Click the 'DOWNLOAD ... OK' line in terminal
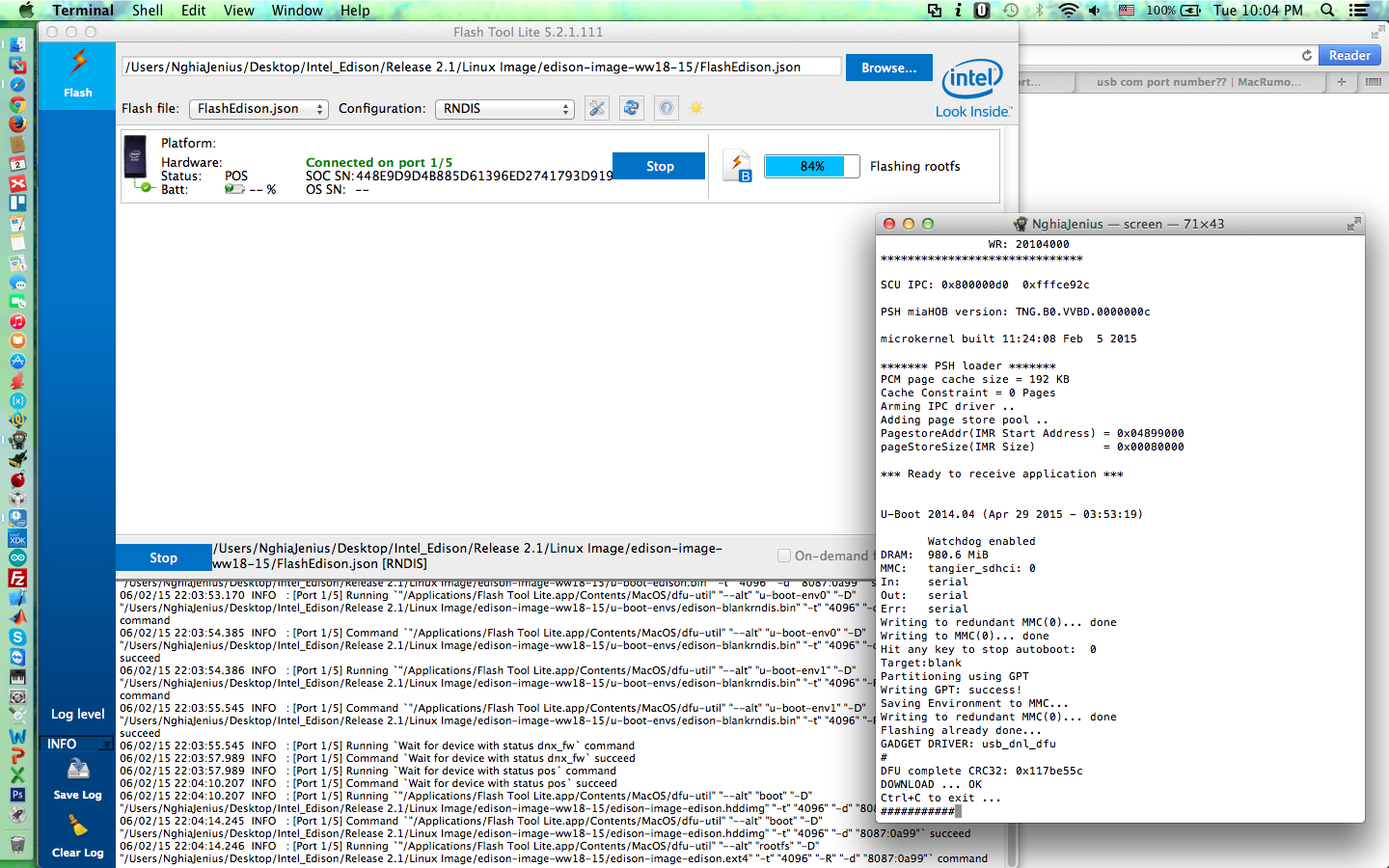Viewport: 1389px width, 868px height. coord(931,784)
